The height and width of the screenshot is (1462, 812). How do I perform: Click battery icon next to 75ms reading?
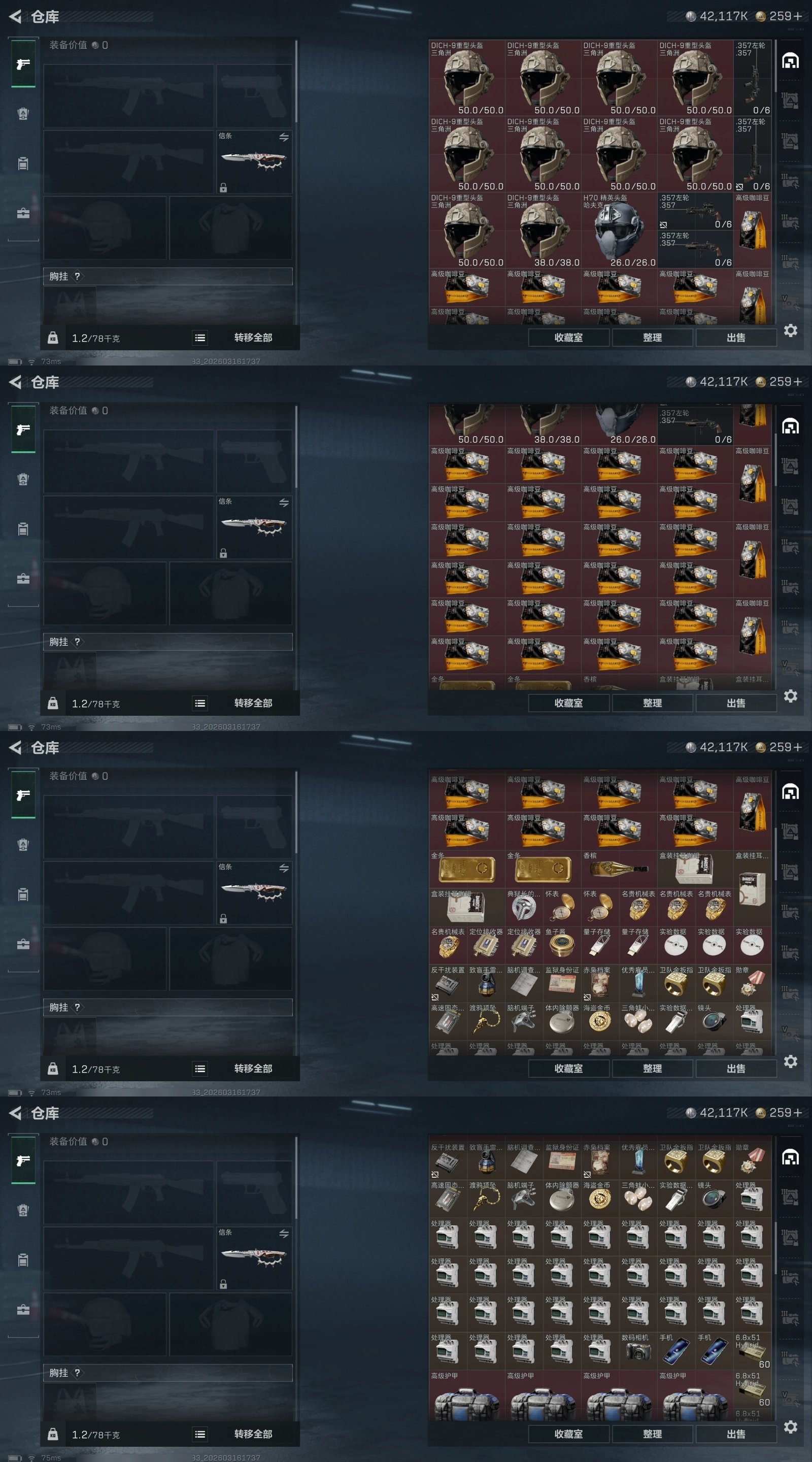(x=15, y=1458)
